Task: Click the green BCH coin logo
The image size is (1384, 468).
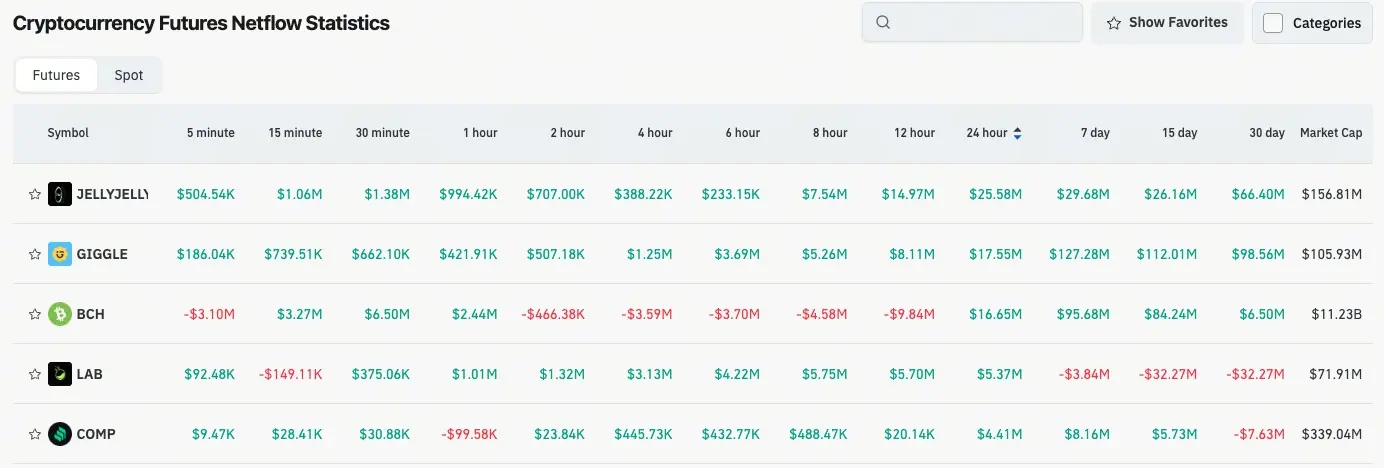Action: [x=60, y=314]
